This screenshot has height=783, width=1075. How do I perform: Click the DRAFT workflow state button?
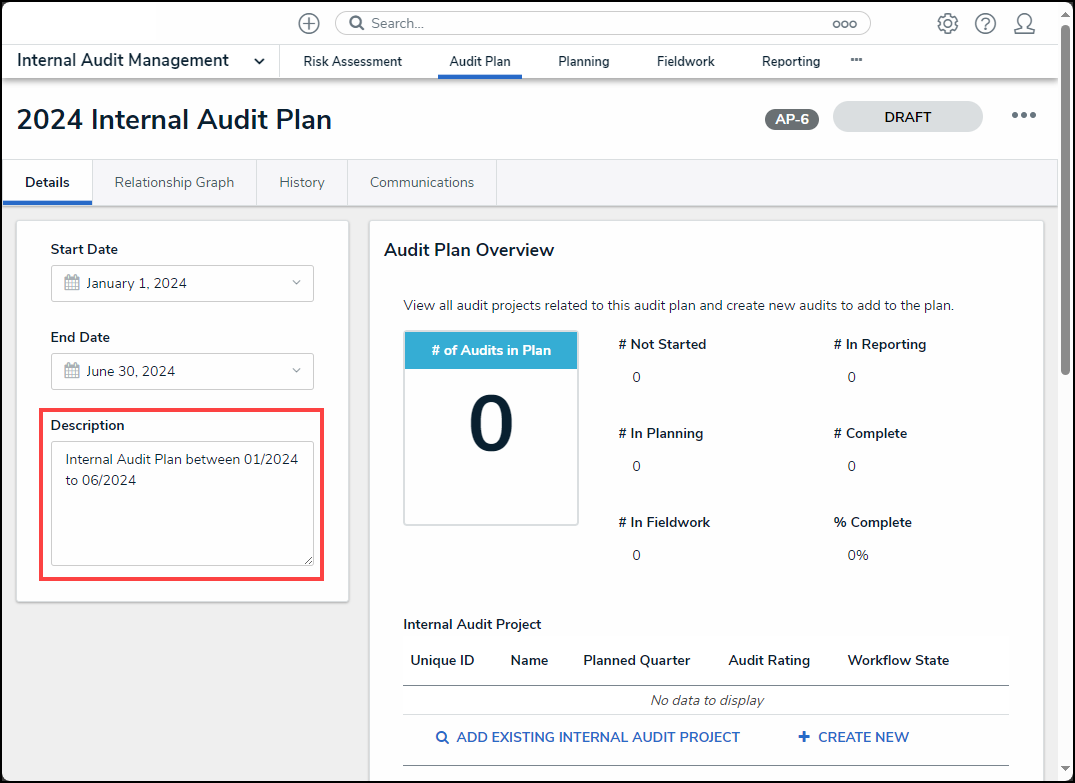click(907, 117)
